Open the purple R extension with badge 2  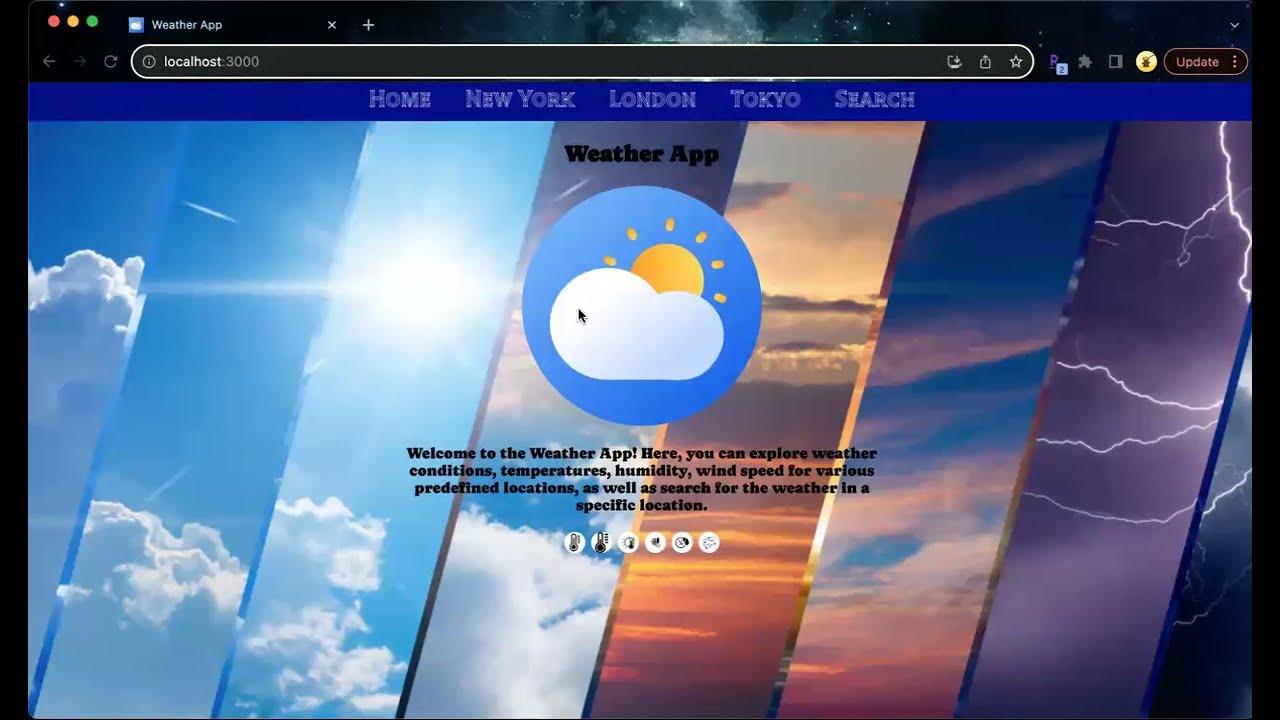pos(1057,63)
